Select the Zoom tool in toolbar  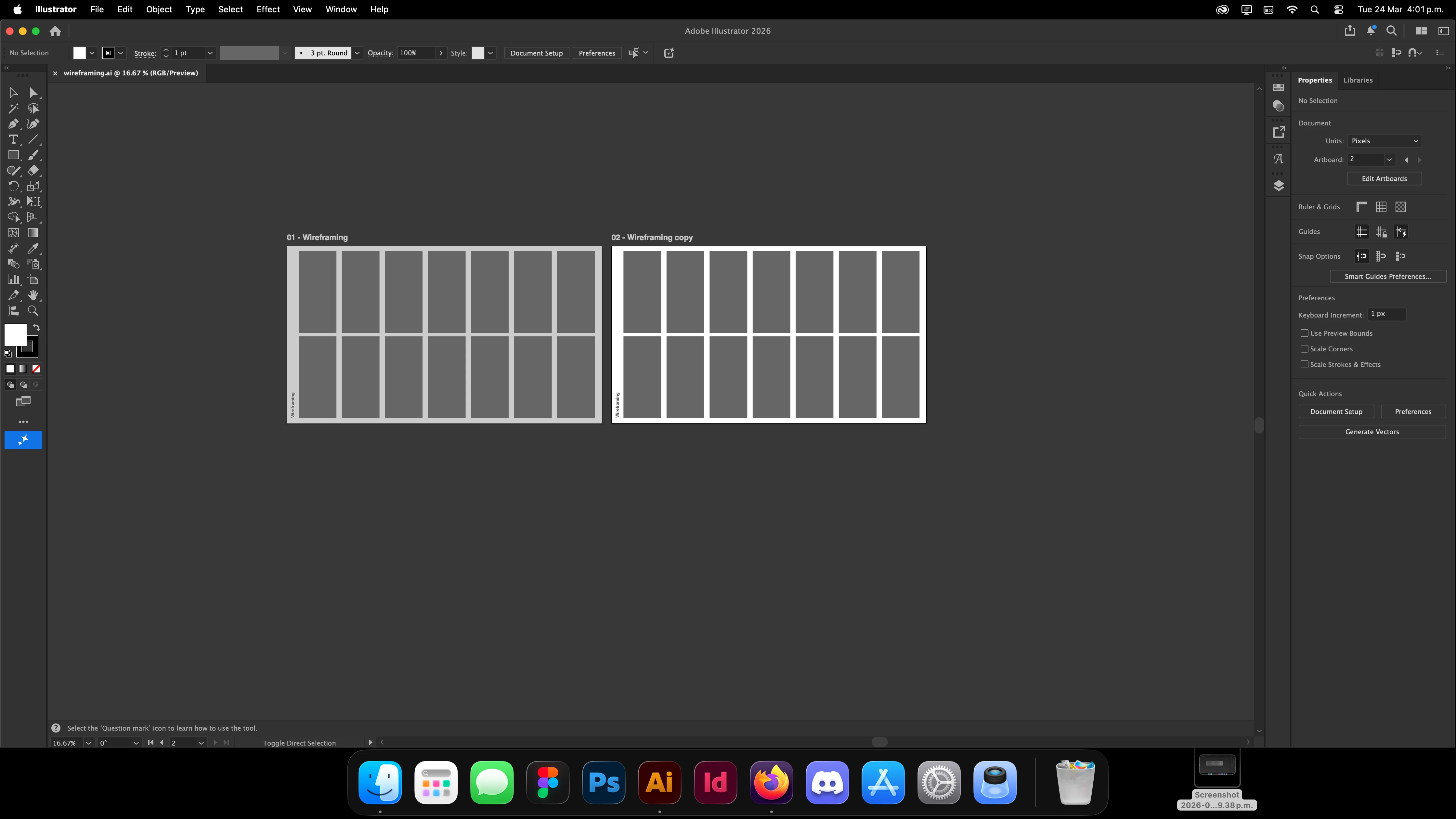tap(33, 311)
